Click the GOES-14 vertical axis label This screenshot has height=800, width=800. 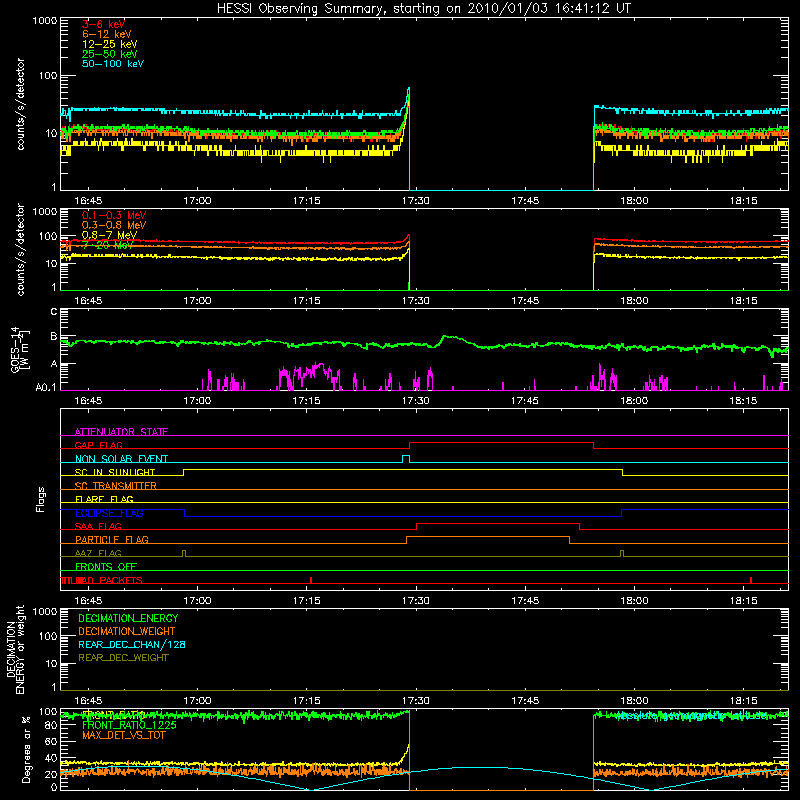[x=20, y=349]
